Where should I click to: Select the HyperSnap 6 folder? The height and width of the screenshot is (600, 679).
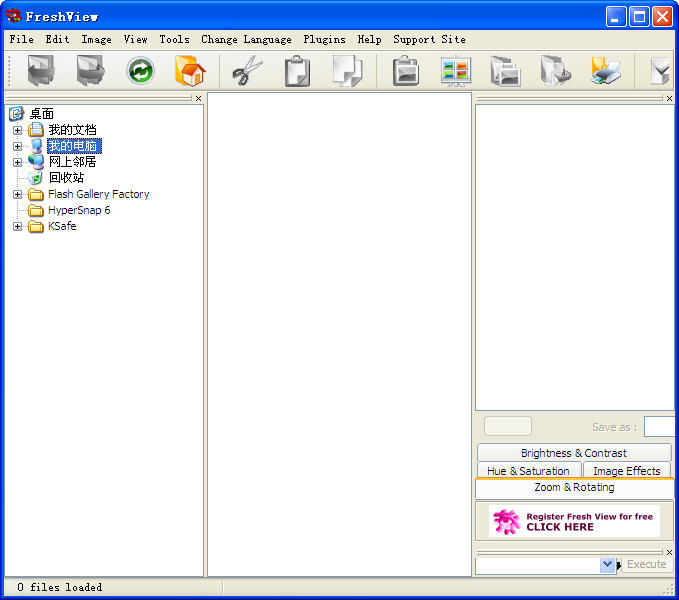click(78, 210)
